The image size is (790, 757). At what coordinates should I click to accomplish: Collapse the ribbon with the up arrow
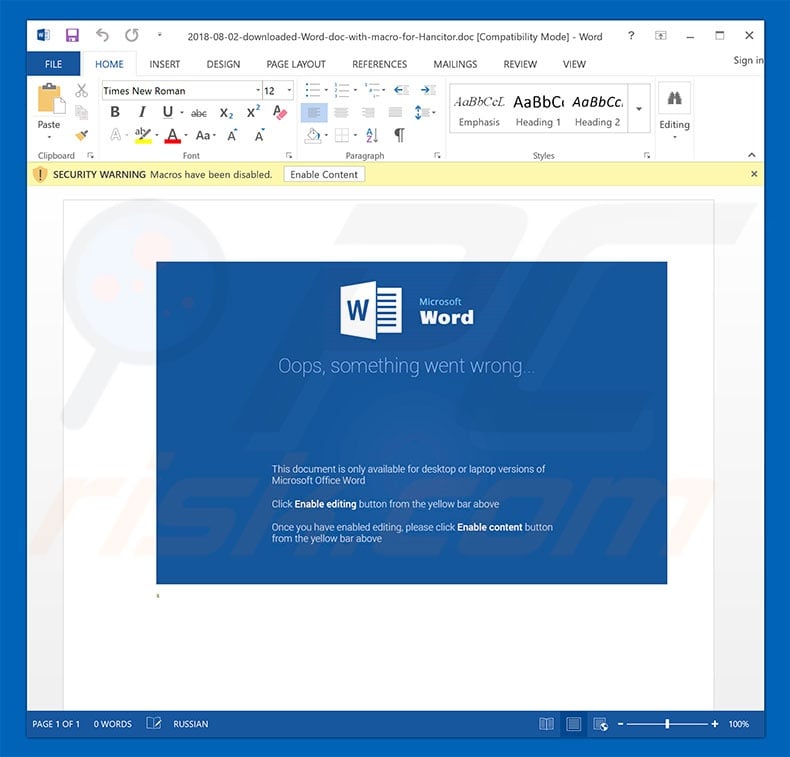pos(751,155)
